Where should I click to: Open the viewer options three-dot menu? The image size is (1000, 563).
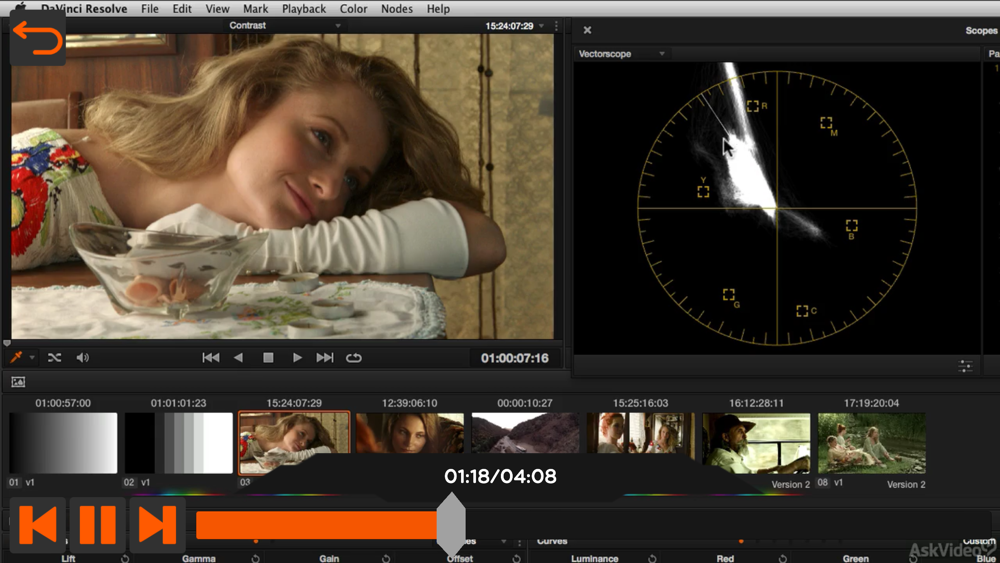tap(556, 26)
